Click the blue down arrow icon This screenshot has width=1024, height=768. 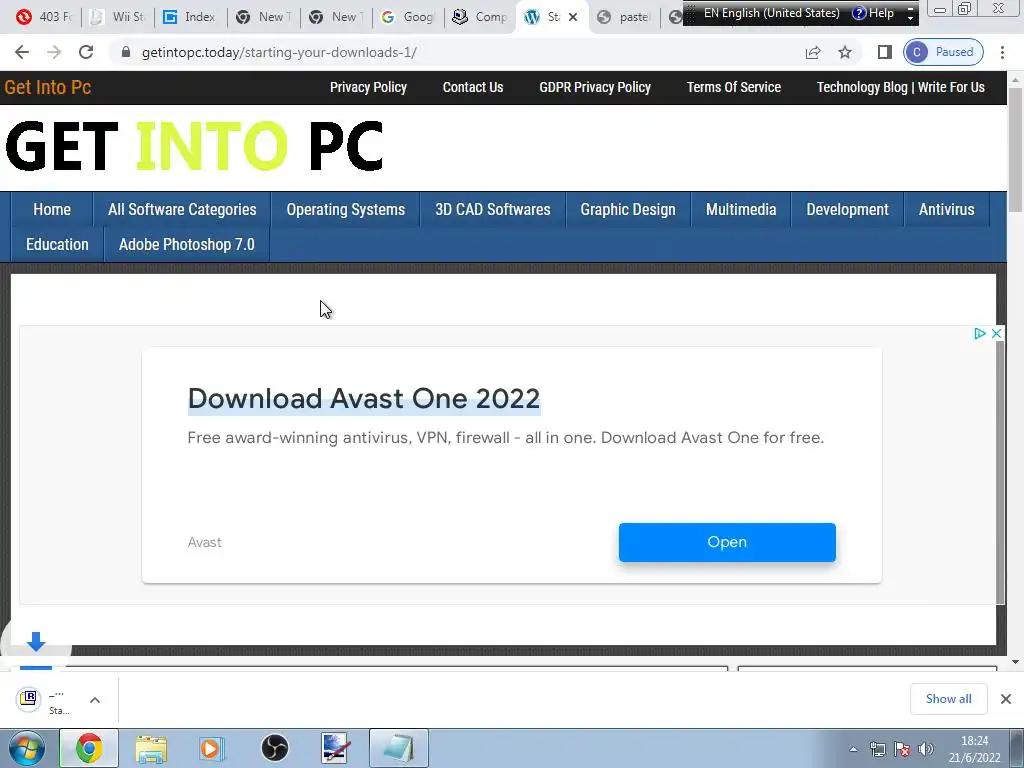click(36, 642)
